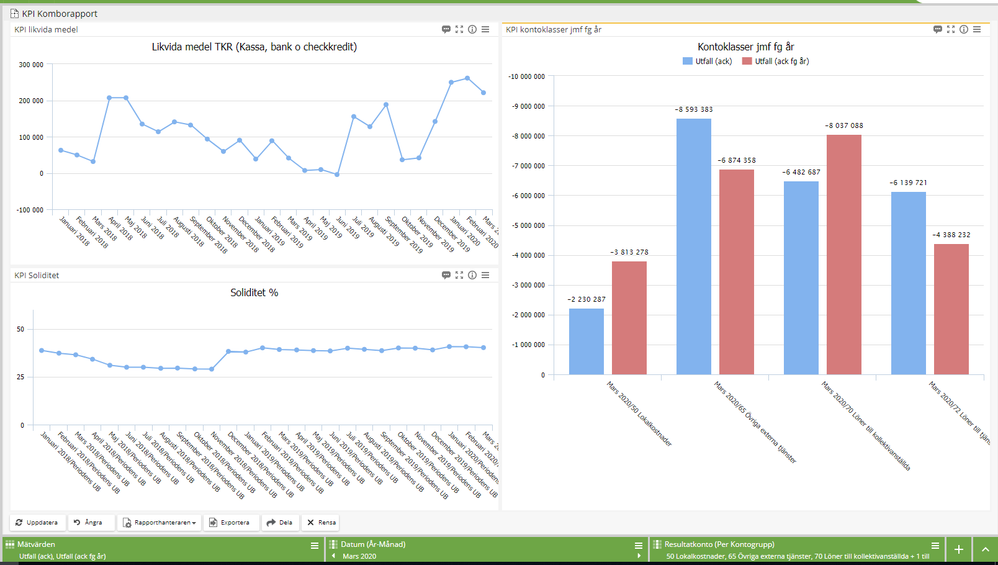
Task: Click the KPI Komborapport document icon
Action: (15, 13)
